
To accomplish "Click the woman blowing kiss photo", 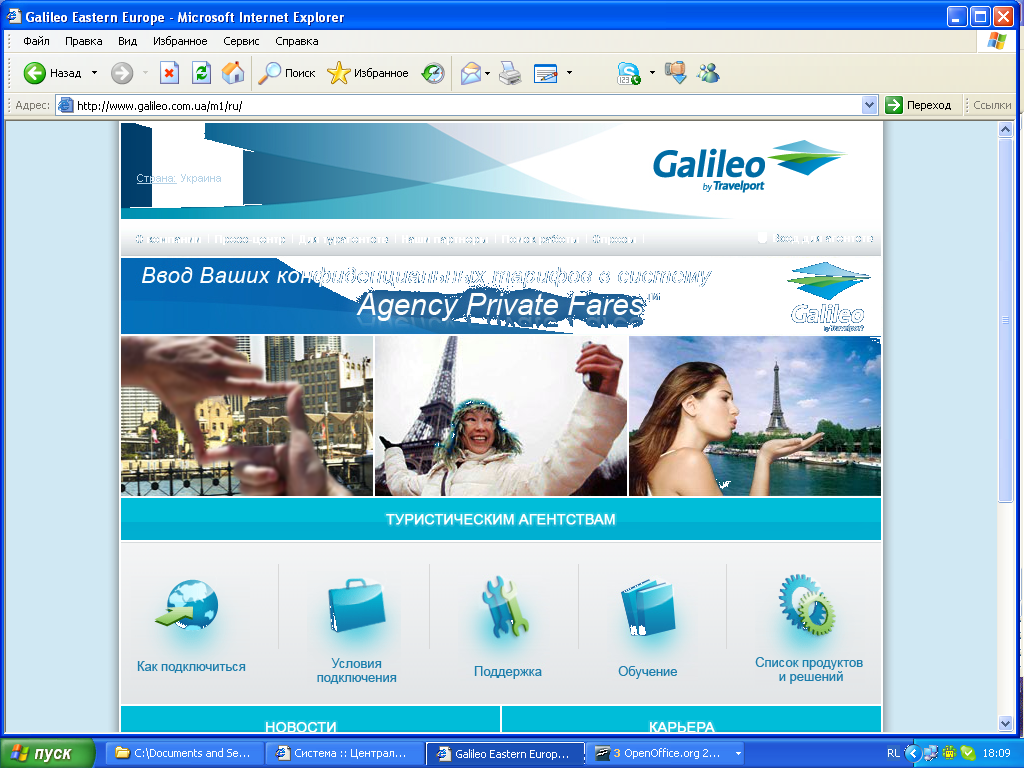I will tap(755, 416).
